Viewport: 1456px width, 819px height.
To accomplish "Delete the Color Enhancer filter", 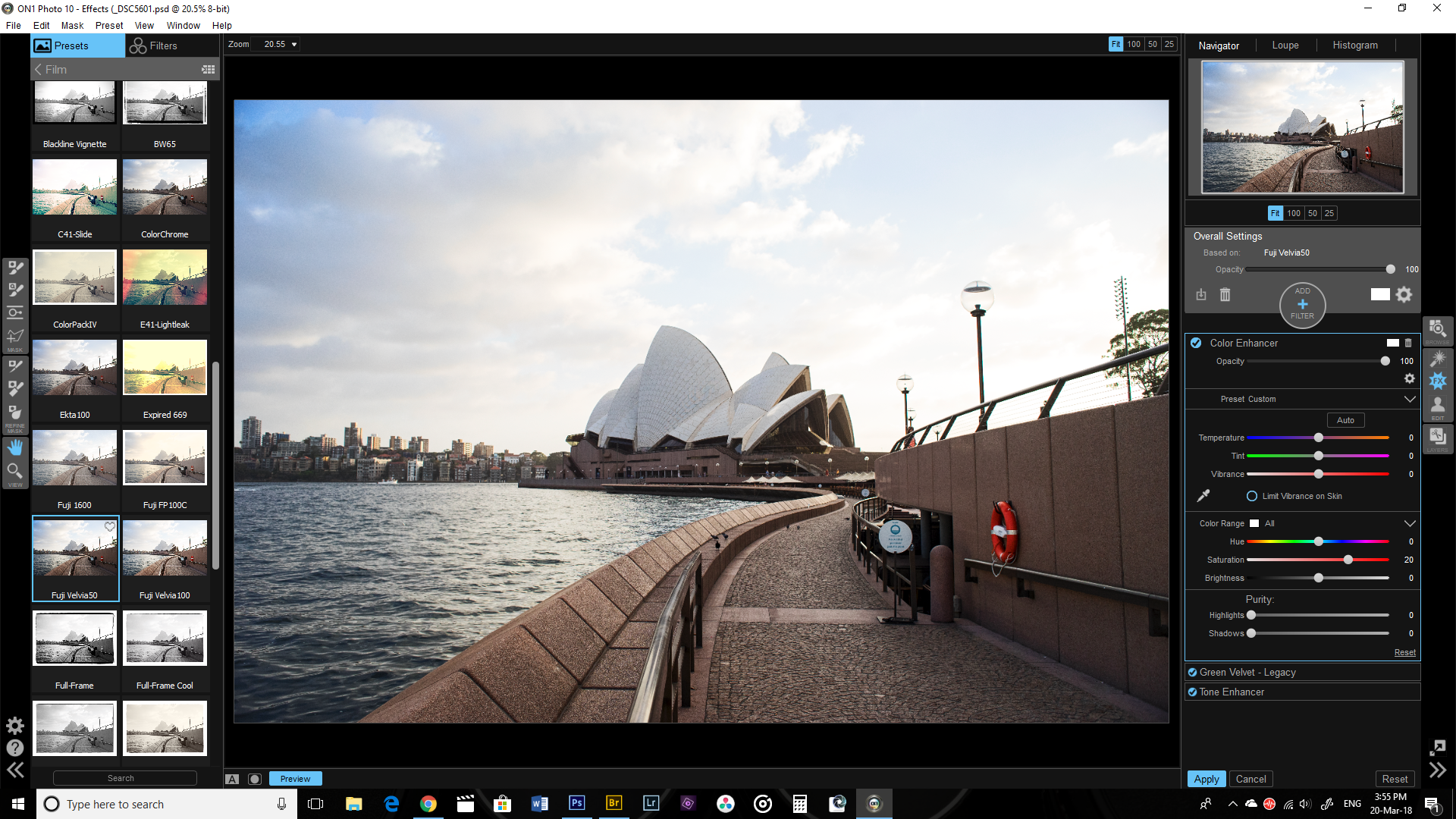I will (1409, 343).
